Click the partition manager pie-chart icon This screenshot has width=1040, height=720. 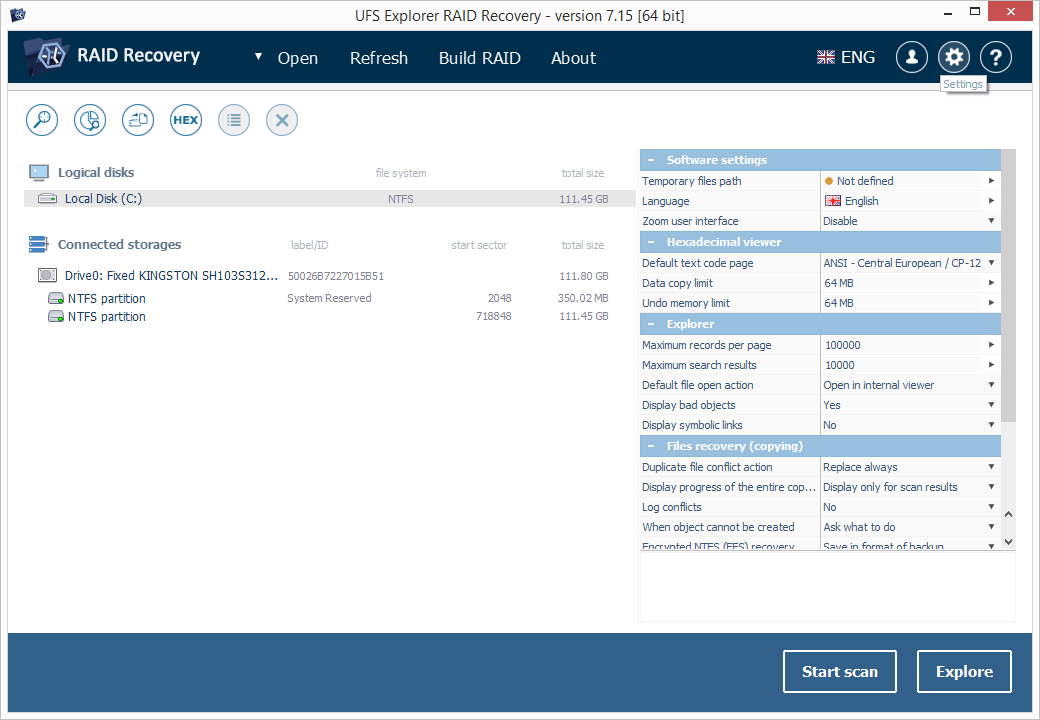[90, 120]
